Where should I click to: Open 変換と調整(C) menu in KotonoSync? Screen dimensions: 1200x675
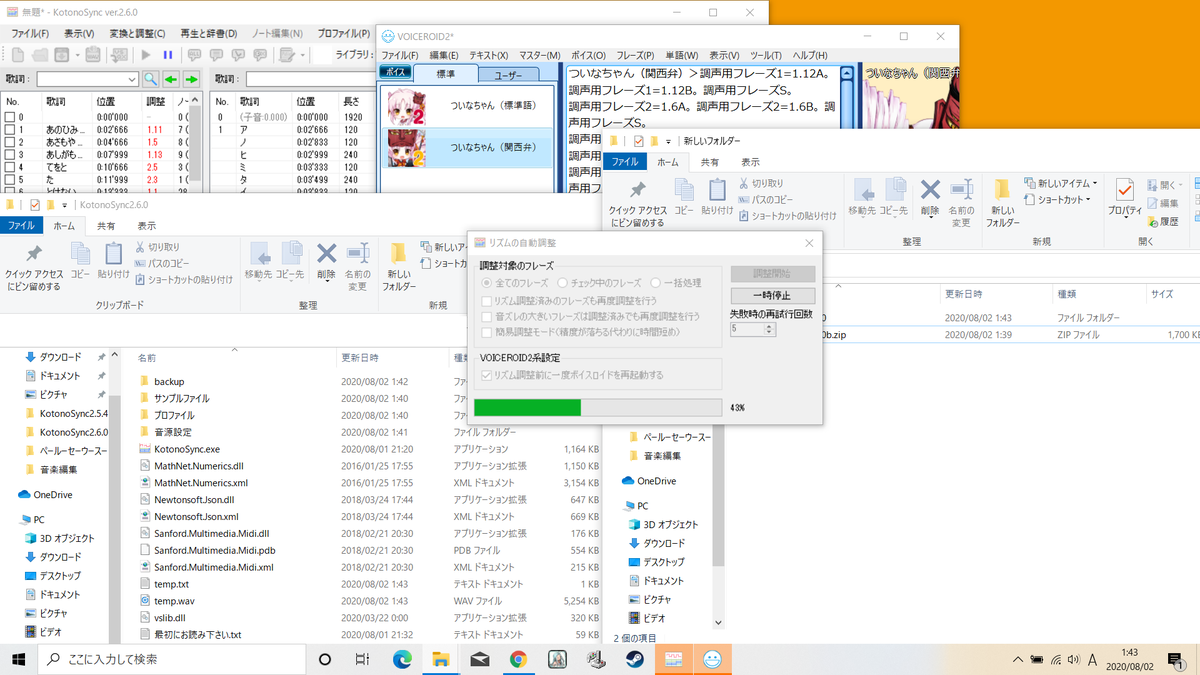137,33
